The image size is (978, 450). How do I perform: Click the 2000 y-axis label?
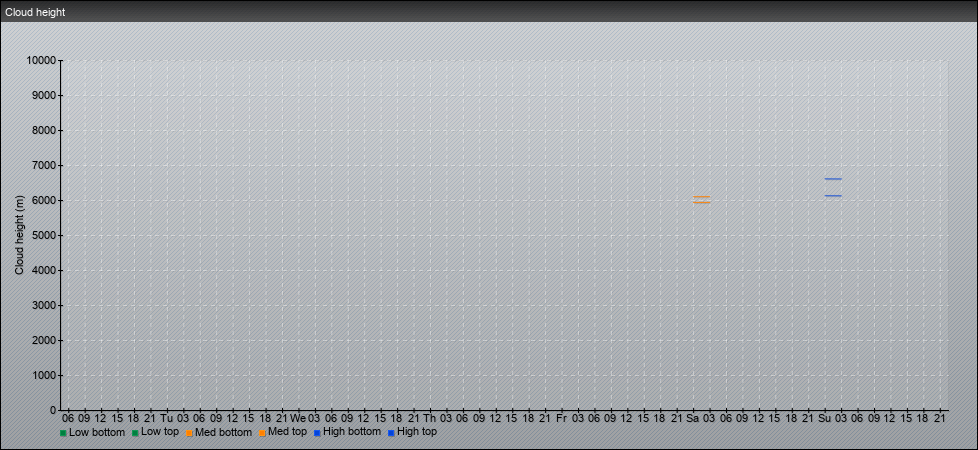click(x=44, y=340)
